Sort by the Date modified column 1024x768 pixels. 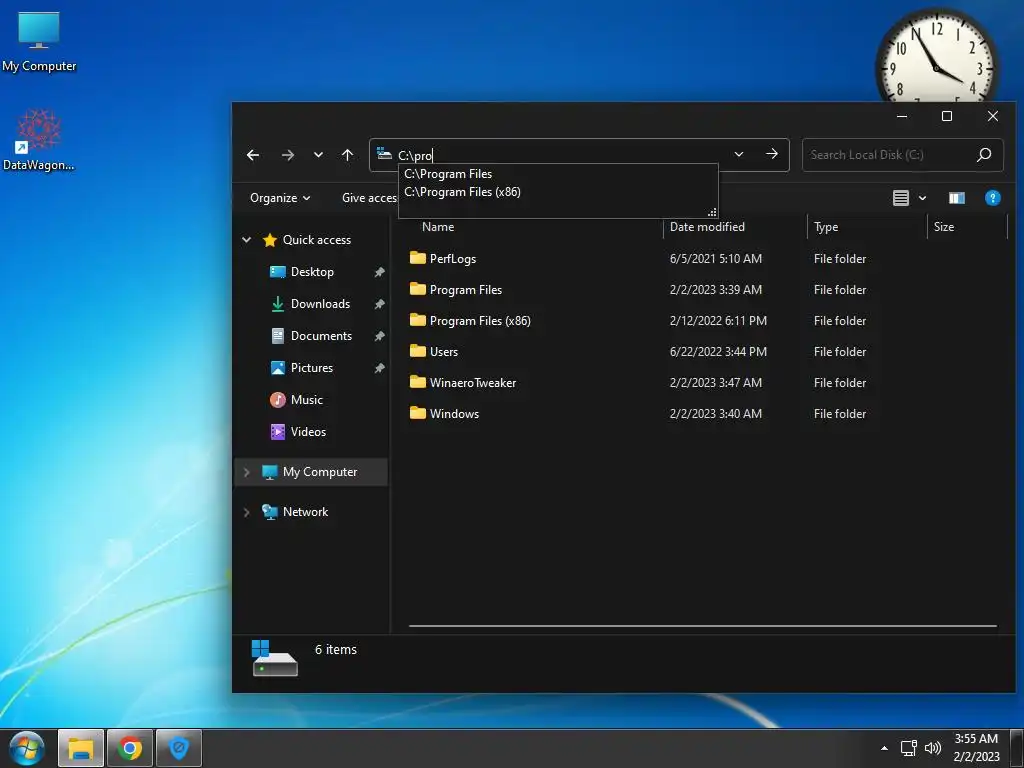707,227
